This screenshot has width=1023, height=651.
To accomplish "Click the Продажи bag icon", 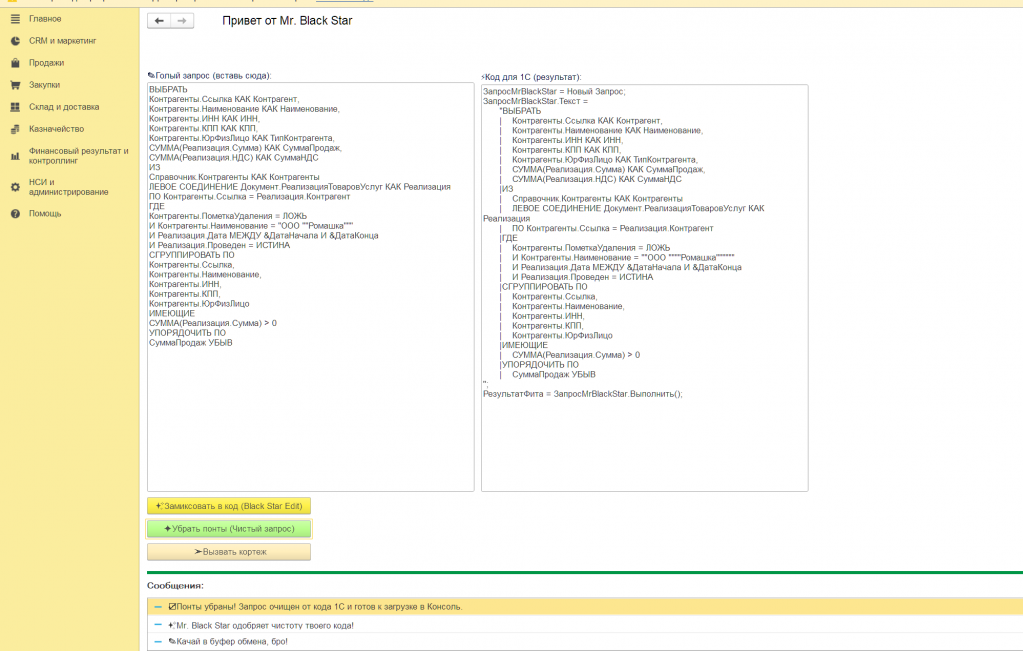I will click(x=15, y=63).
